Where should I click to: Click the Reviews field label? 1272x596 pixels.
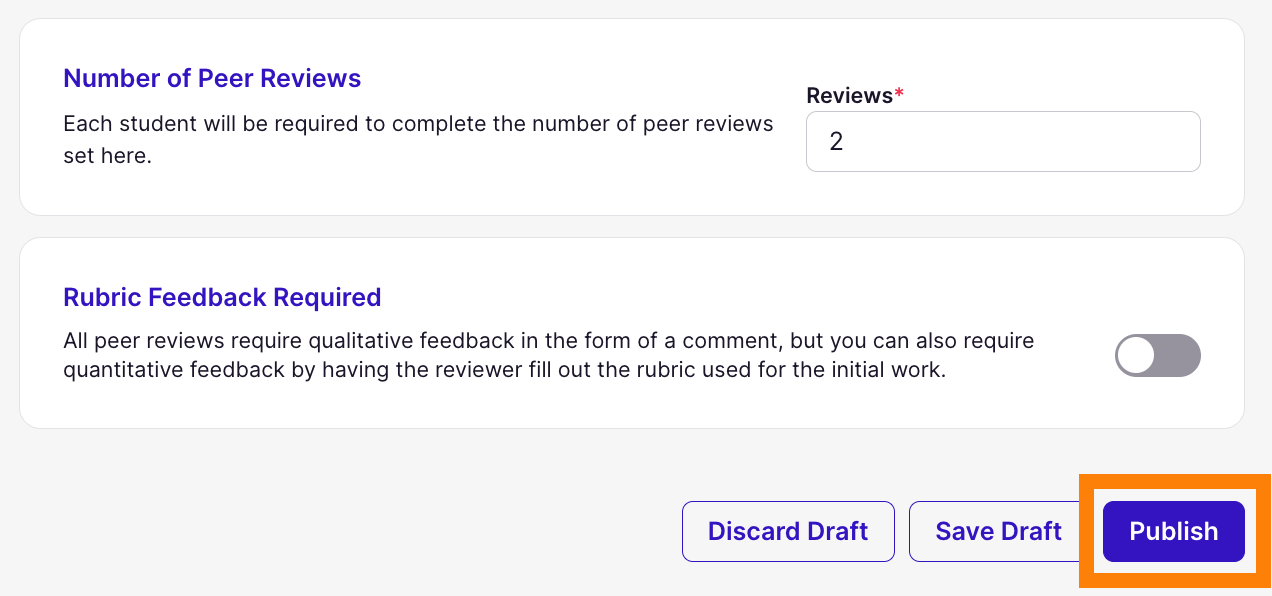click(x=850, y=96)
